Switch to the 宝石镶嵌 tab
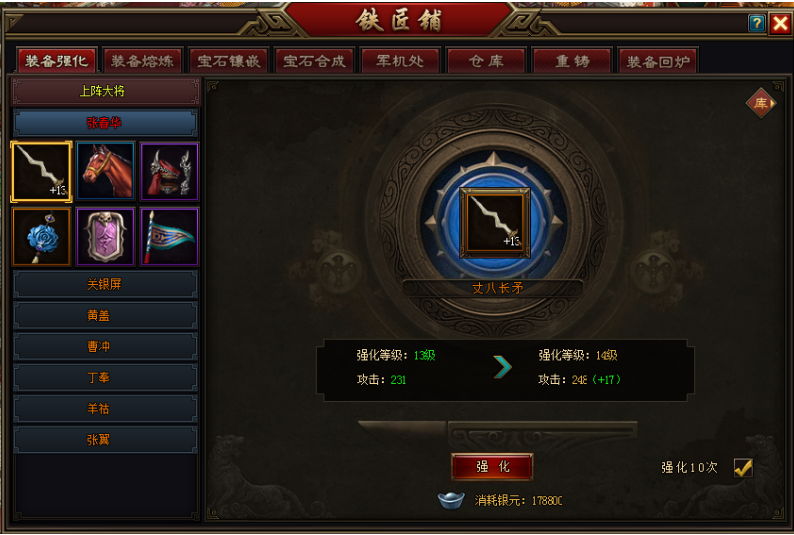 coord(228,61)
